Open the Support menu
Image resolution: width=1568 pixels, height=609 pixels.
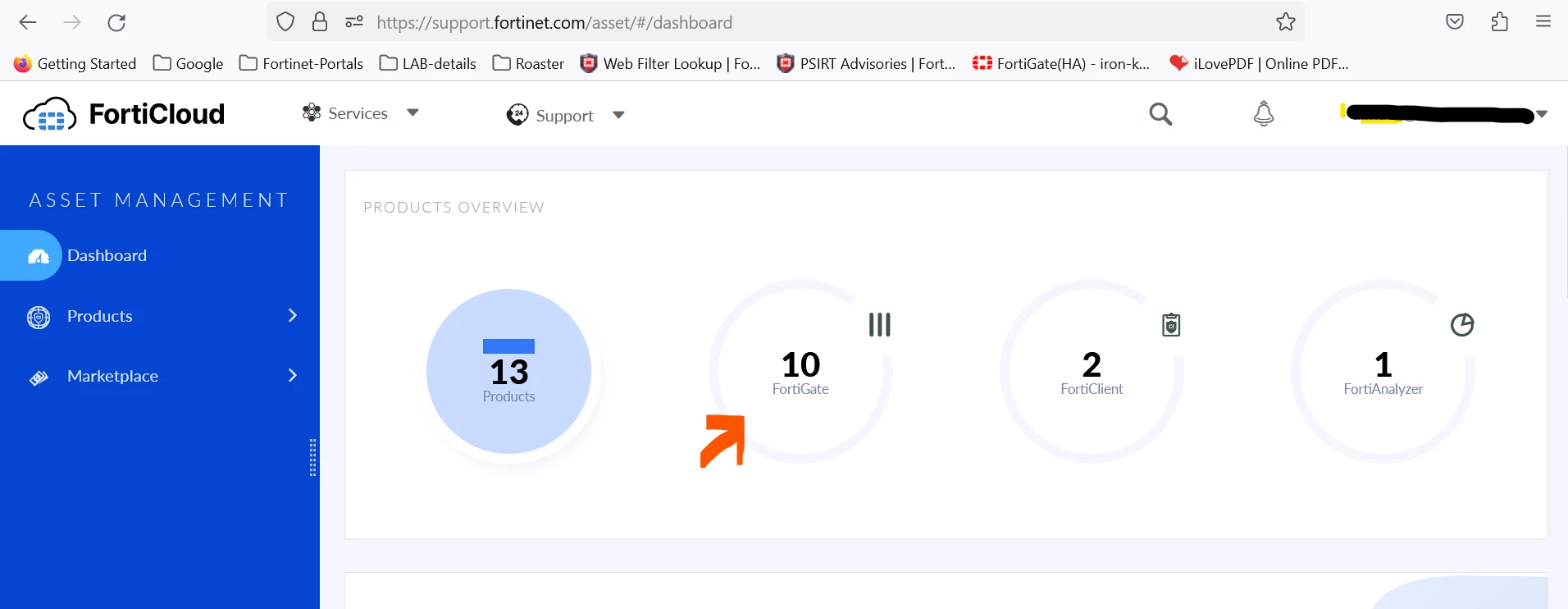(564, 115)
